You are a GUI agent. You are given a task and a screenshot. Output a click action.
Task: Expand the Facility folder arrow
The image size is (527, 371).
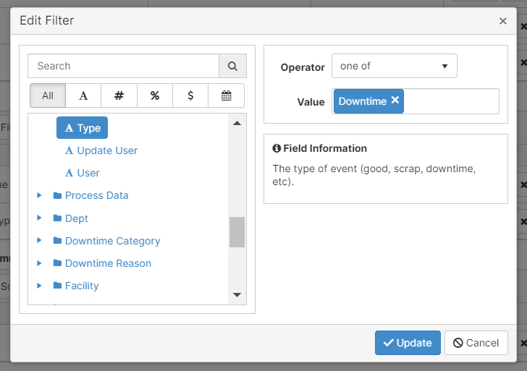(39, 285)
